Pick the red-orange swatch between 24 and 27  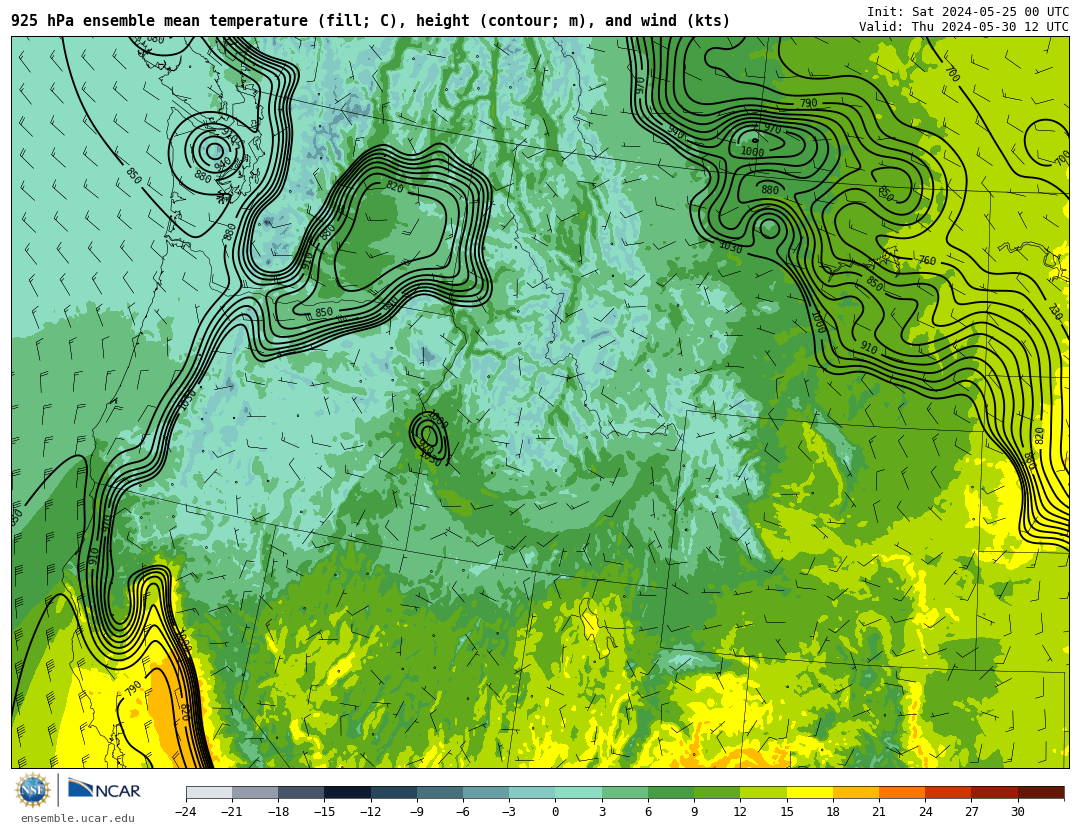[948, 792]
